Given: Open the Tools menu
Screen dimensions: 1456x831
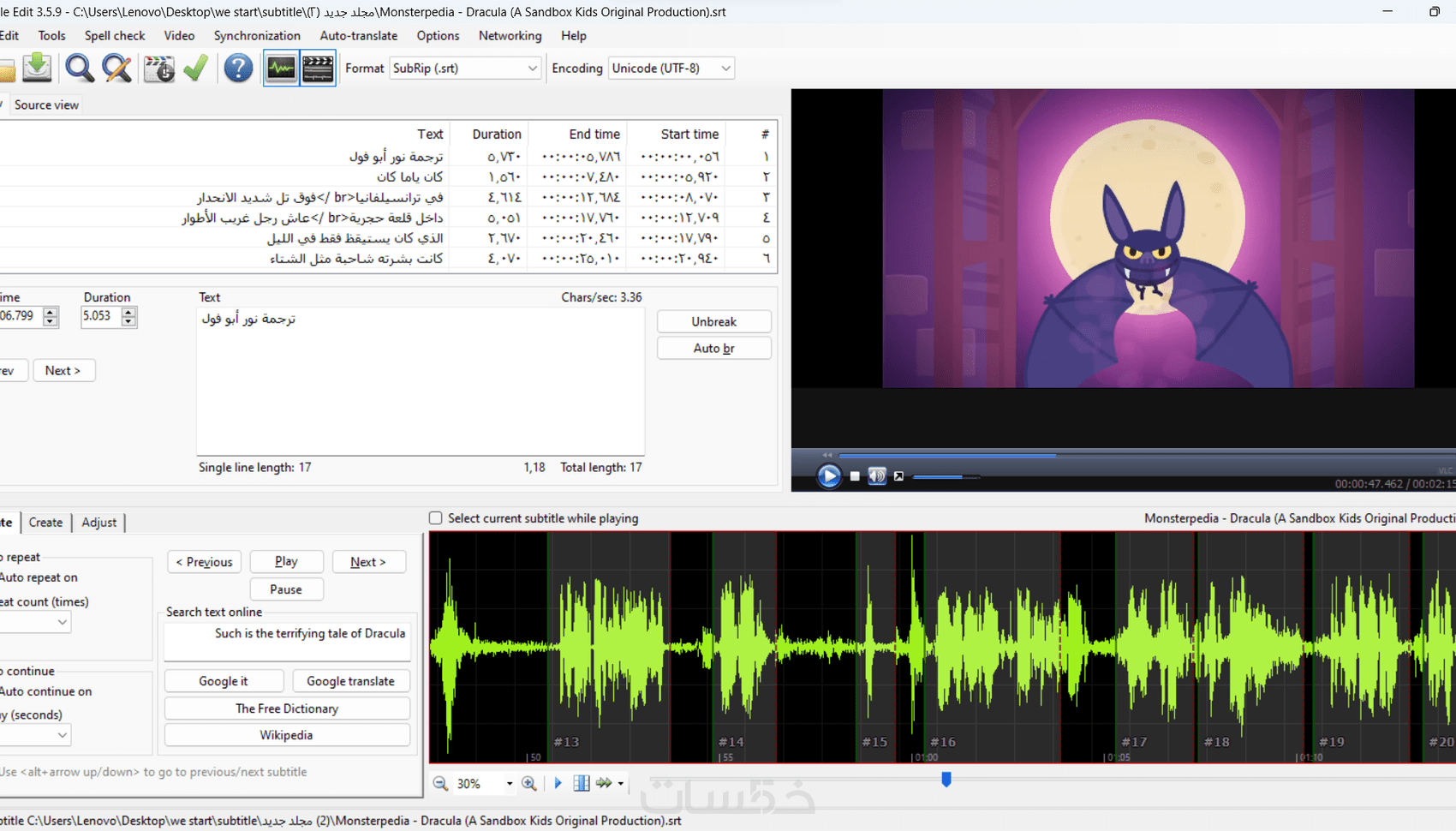Looking at the screenshot, I should 51,35.
